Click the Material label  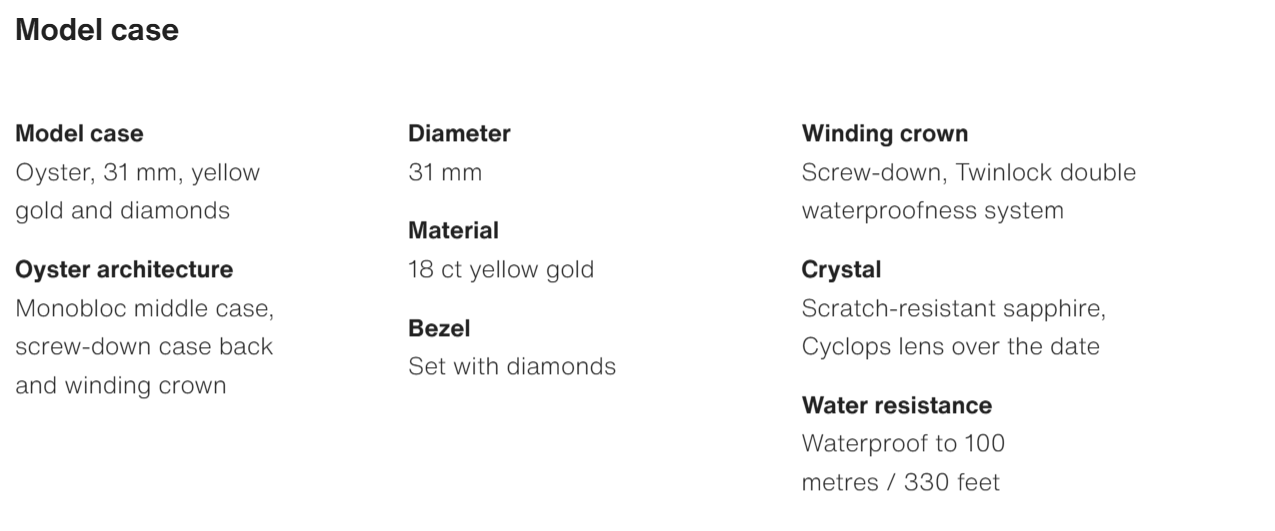coord(453,231)
